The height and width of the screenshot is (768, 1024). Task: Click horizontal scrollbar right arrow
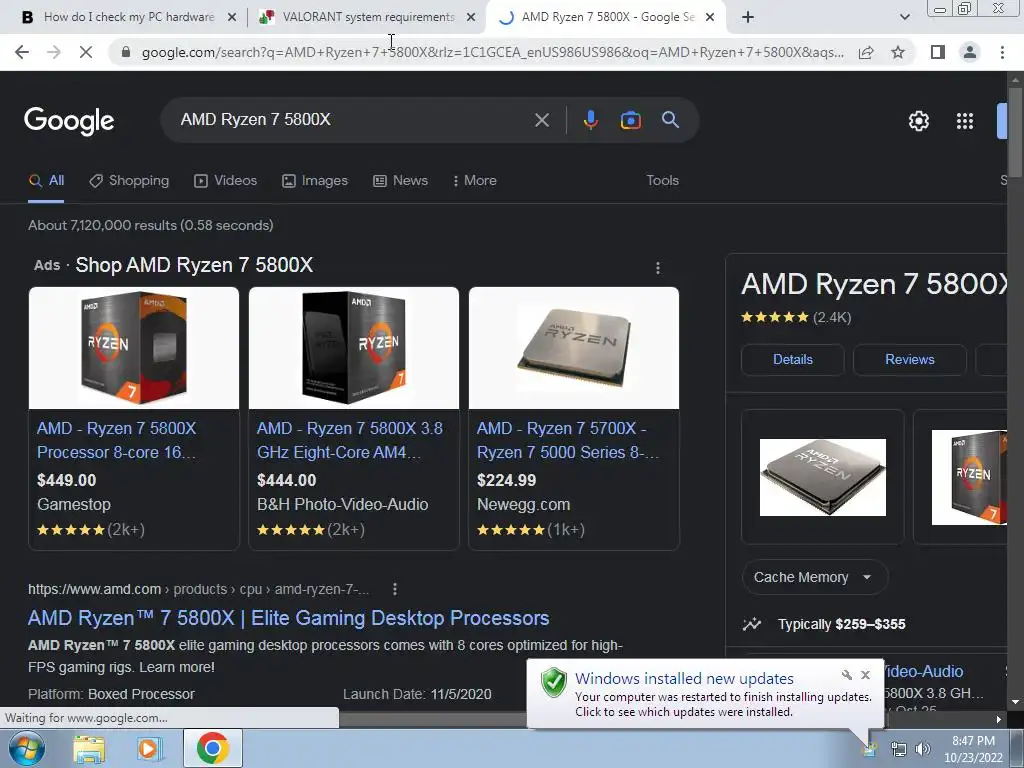(x=999, y=719)
